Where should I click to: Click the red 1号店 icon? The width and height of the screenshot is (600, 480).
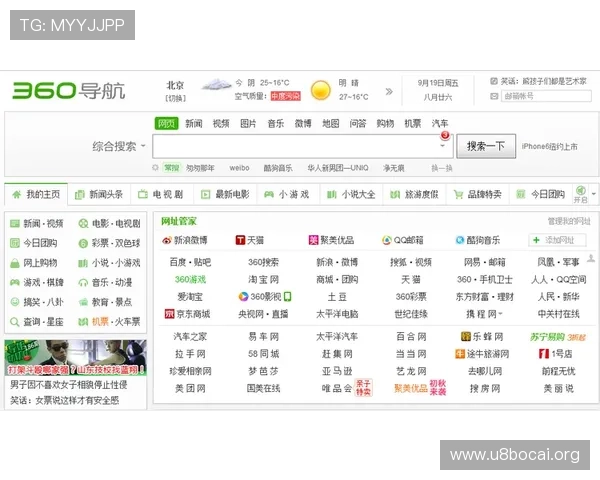click(x=544, y=354)
